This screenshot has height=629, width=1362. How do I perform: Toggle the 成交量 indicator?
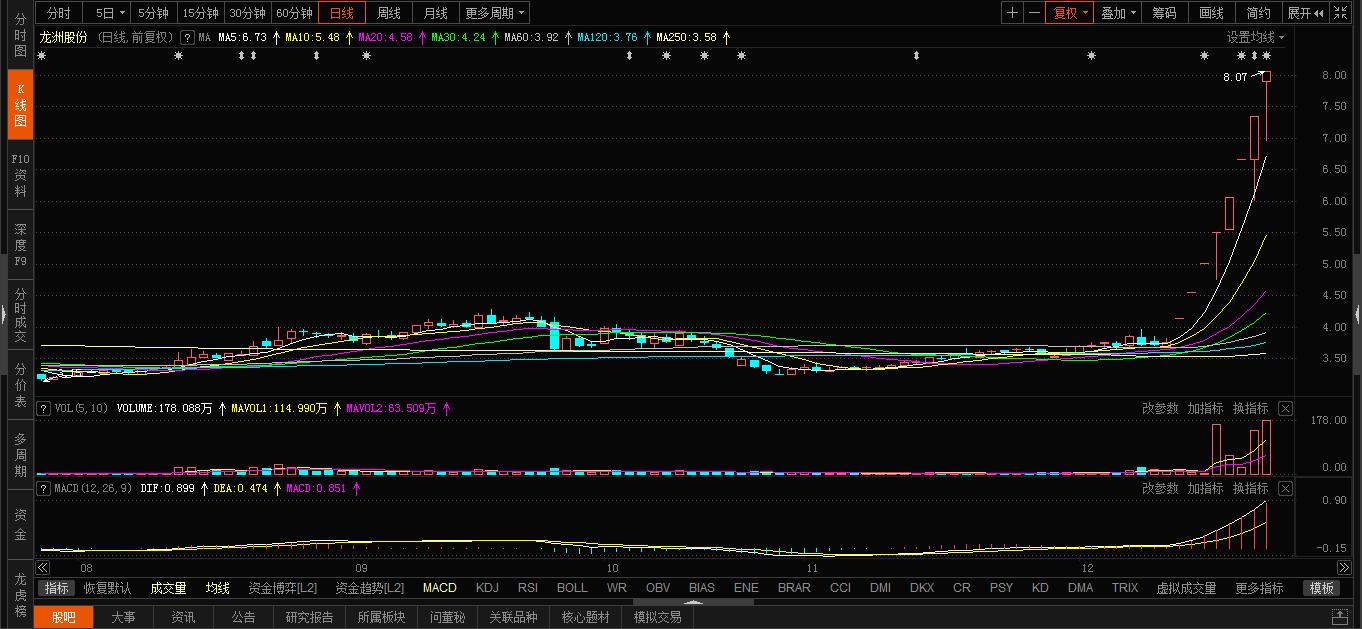169,588
